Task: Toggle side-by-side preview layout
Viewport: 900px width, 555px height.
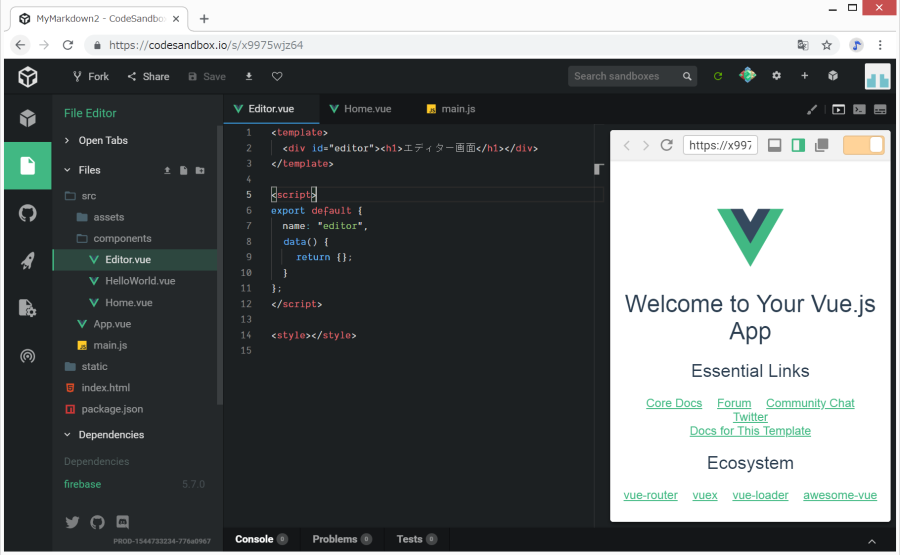Action: click(798, 145)
